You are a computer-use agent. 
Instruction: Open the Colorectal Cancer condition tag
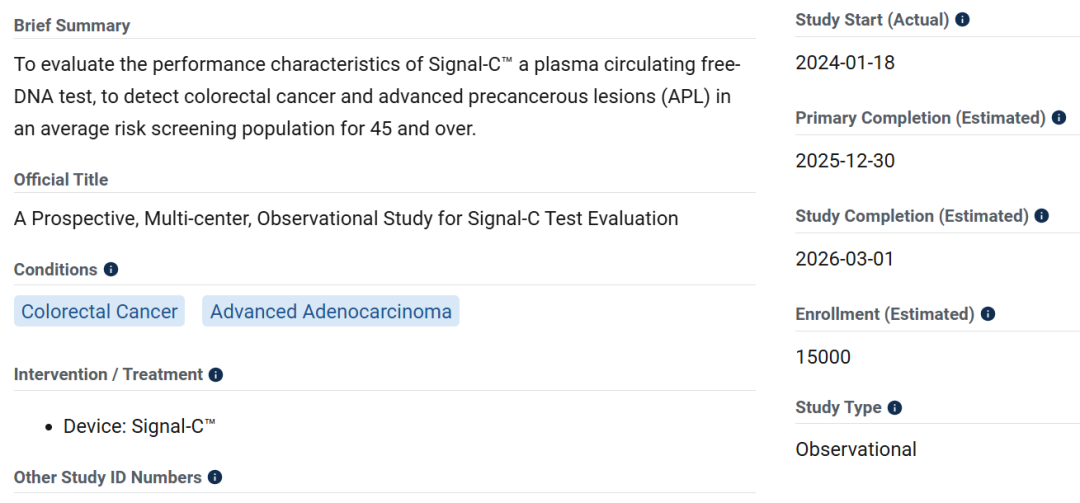point(99,312)
